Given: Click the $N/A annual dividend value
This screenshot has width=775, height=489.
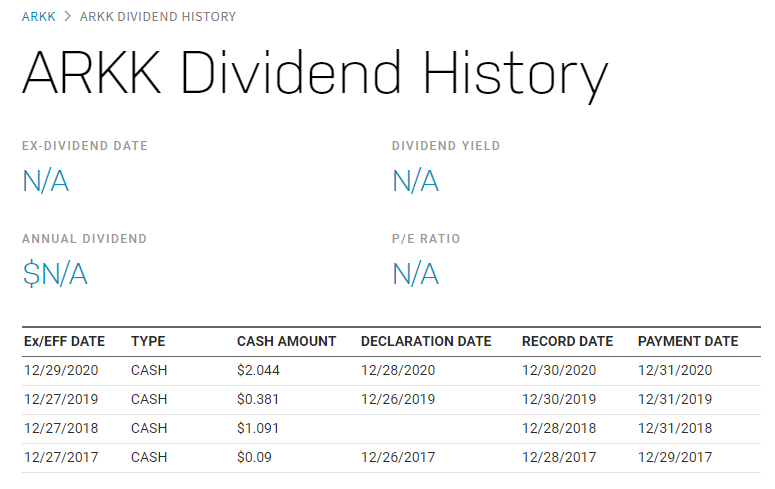Looking at the screenshot, I should 55,274.
